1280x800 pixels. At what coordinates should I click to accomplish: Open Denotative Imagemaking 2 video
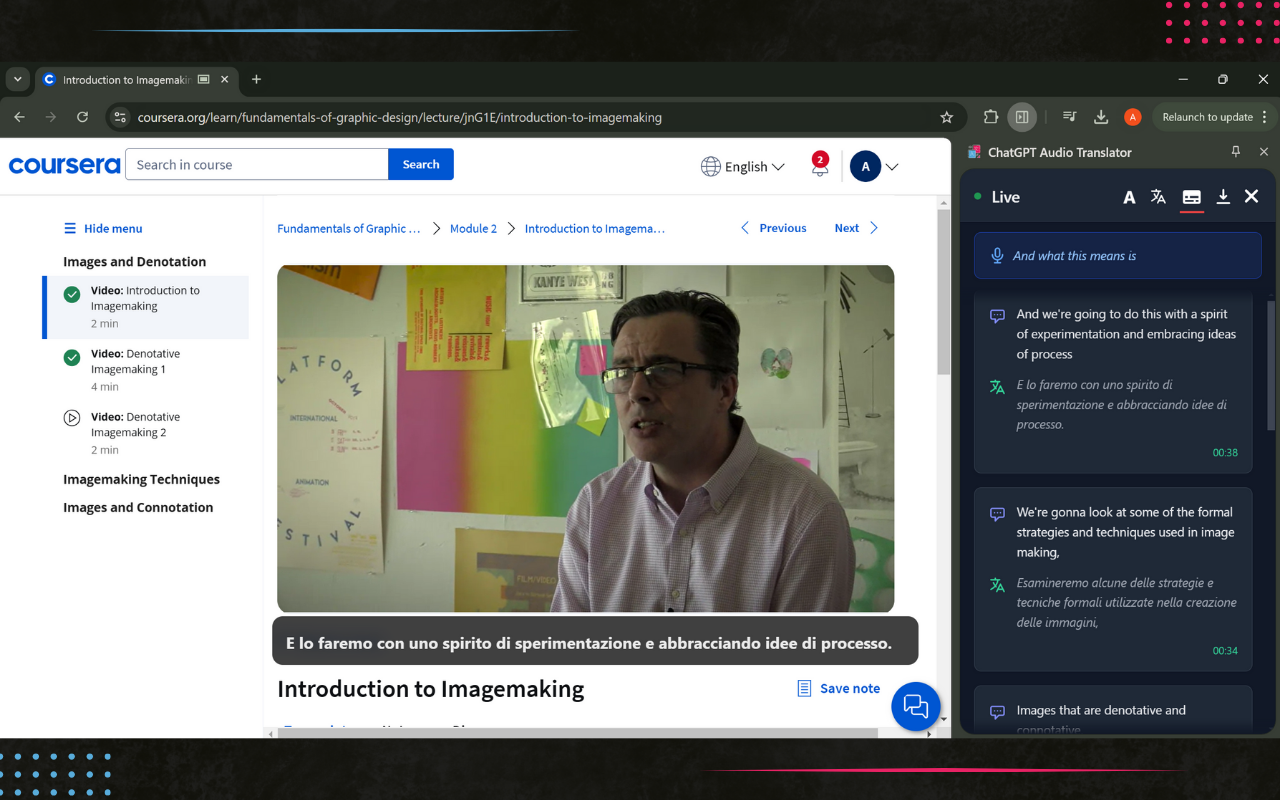[x=135, y=425]
